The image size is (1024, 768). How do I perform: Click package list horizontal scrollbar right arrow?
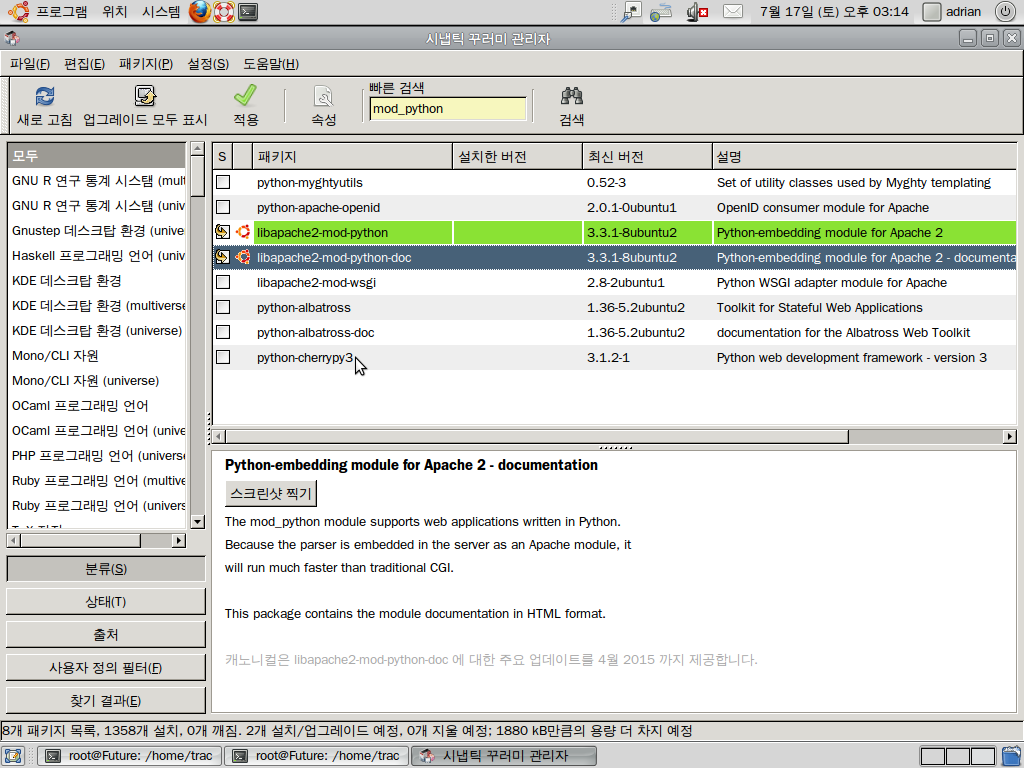coord(1010,436)
